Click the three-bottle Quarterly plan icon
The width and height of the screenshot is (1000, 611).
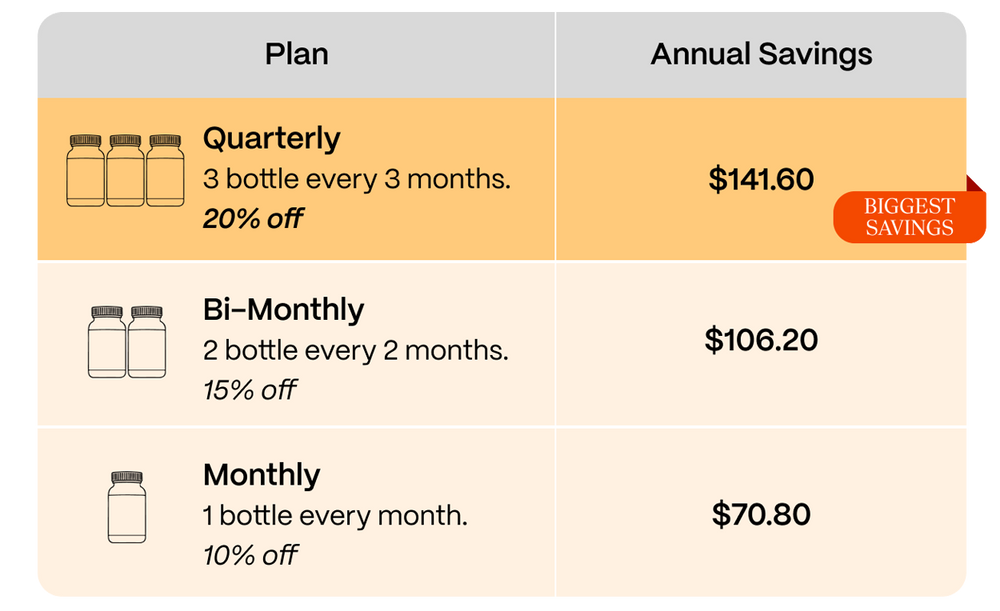(125, 171)
